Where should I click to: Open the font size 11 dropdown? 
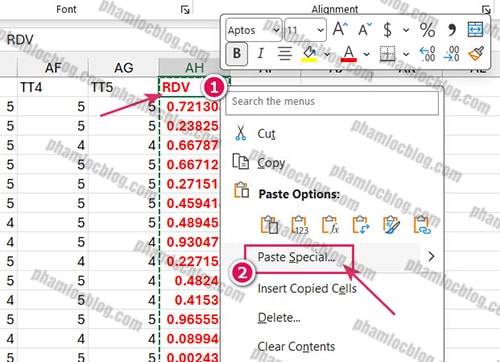click(x=321, y=30)
